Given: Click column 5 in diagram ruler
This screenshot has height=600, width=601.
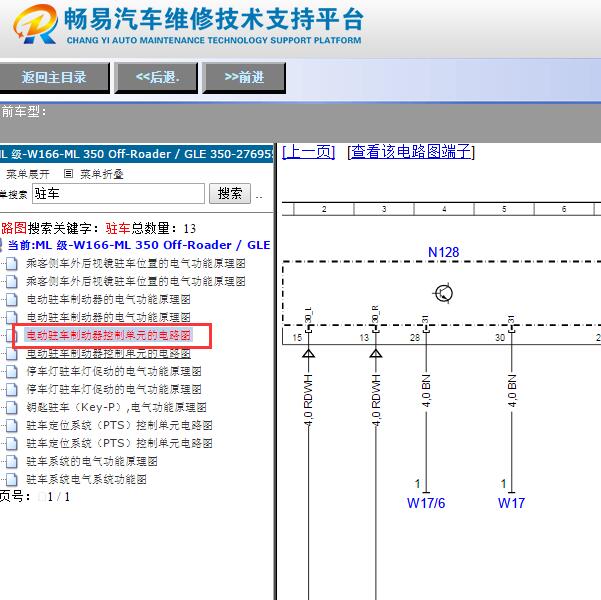Looking at the screenshot, I should point(504,209).
